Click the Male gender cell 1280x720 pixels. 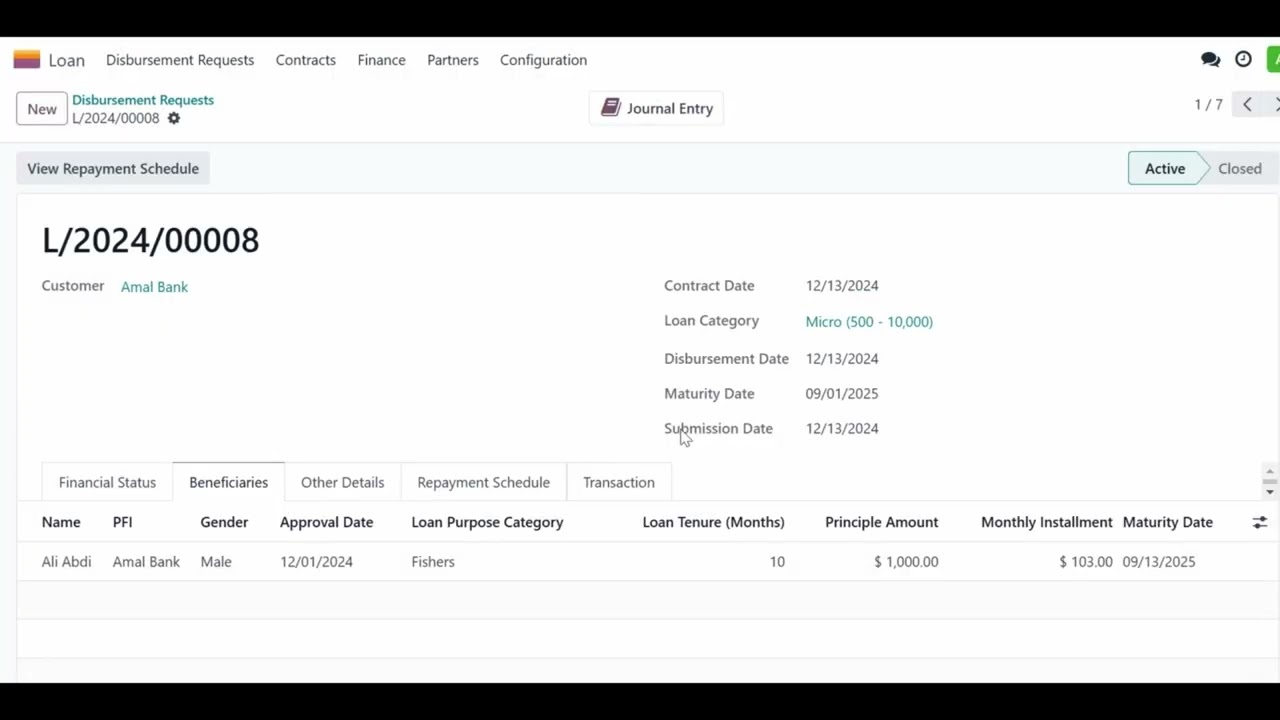216,562
